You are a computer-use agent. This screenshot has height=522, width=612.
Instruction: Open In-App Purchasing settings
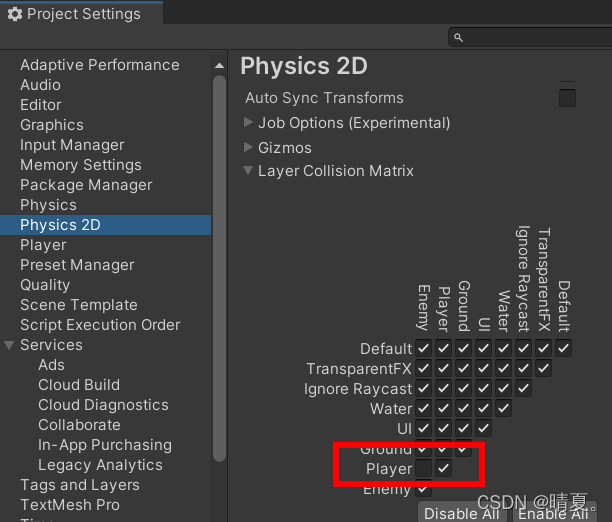[105, 445]
